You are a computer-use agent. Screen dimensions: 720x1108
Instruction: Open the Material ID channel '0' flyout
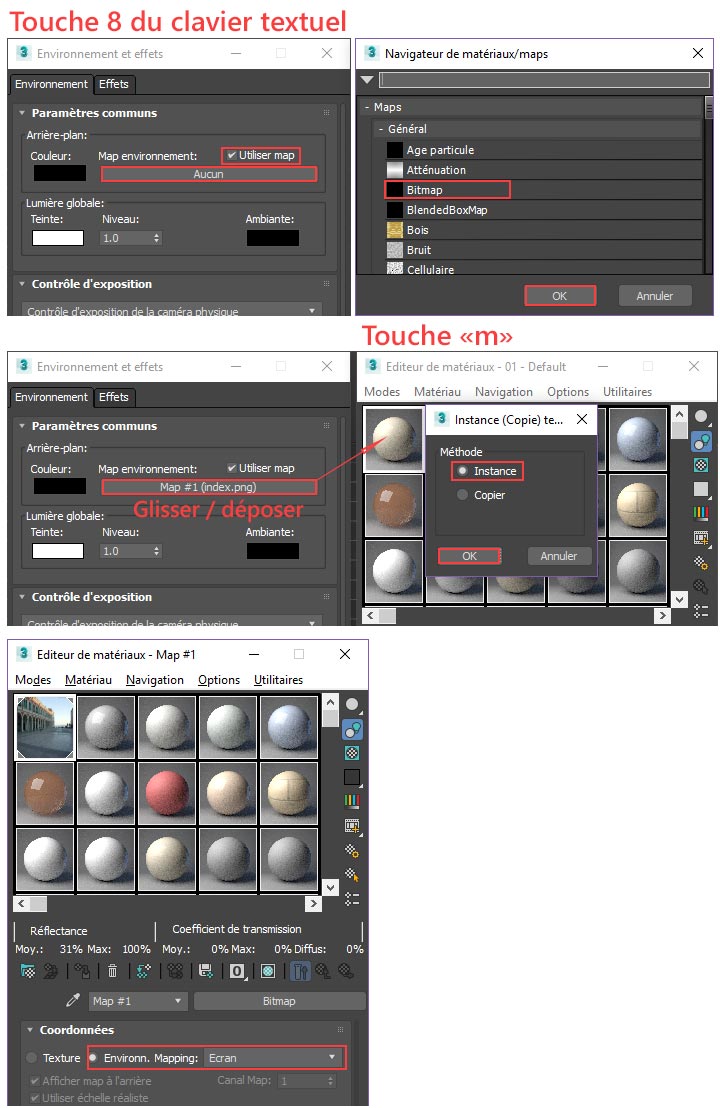[238, 971]
